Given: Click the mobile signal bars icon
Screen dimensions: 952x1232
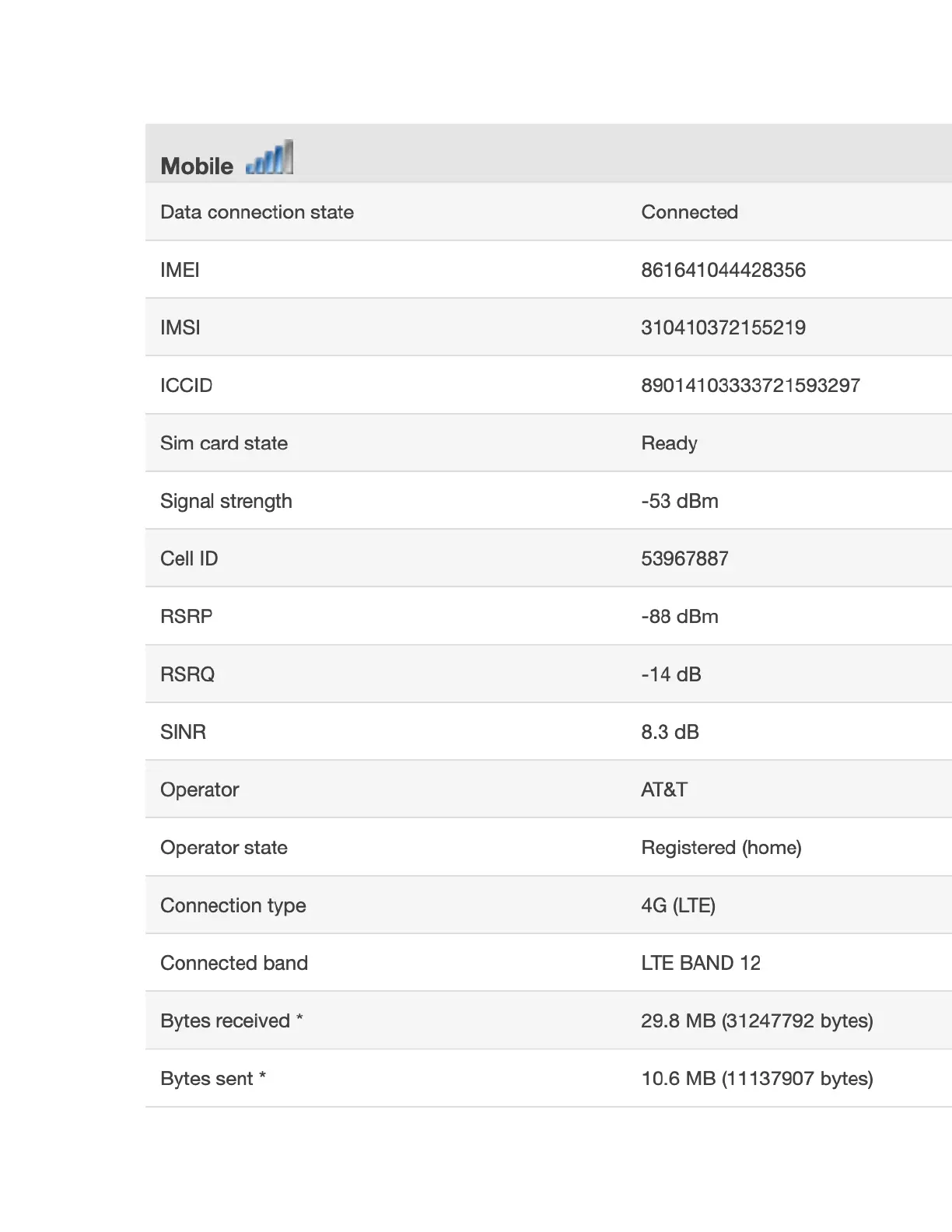Looking at the screenshot, I should tap(269, 157).
